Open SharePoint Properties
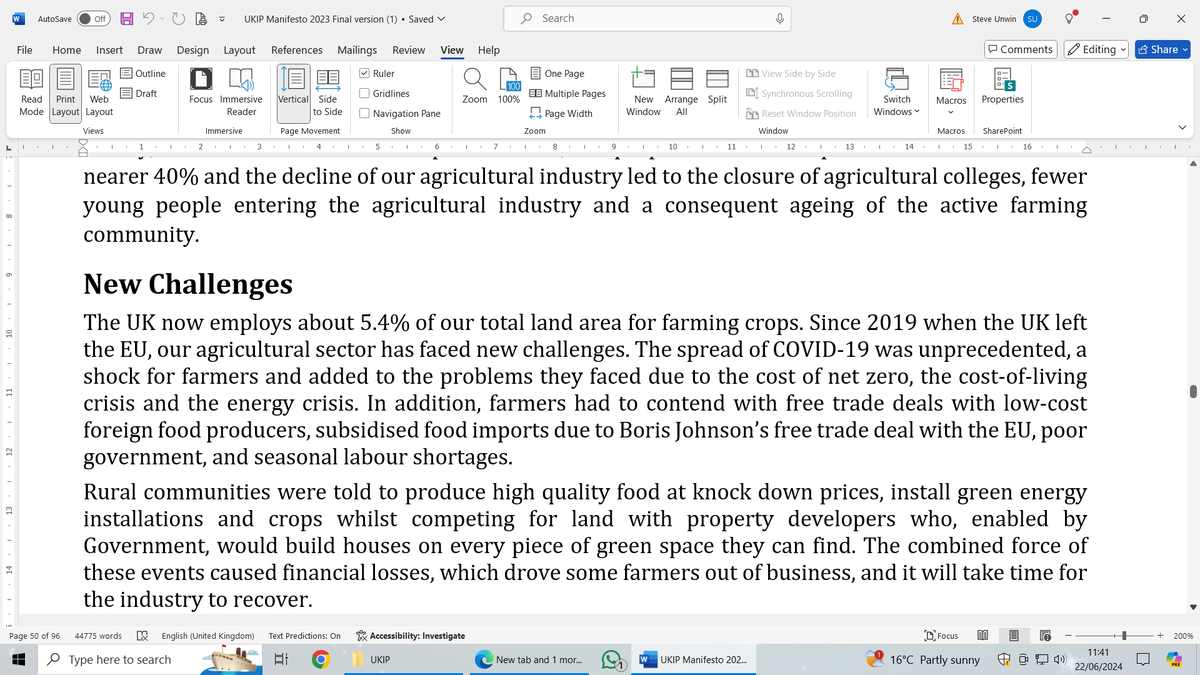Viewport: 1200px width, 675px height. (1002, 87)
